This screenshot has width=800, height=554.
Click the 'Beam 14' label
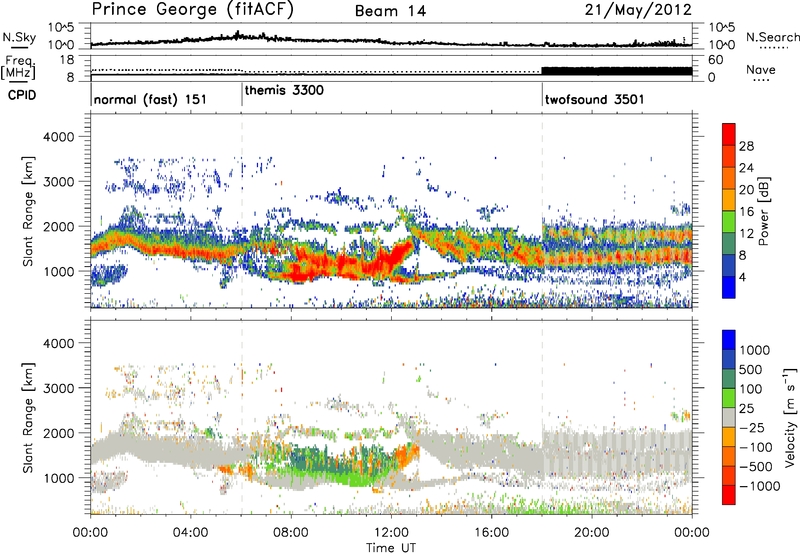pyautogui.click(x=390, y=11)
